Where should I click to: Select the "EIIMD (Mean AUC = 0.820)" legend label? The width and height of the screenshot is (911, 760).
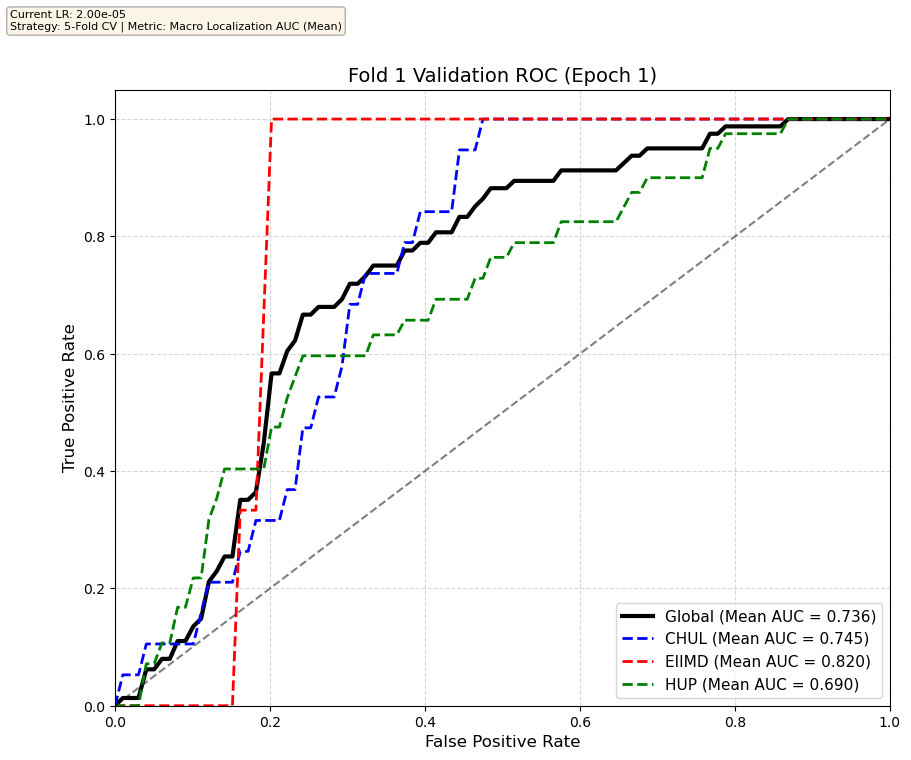(x=768, y=661)
